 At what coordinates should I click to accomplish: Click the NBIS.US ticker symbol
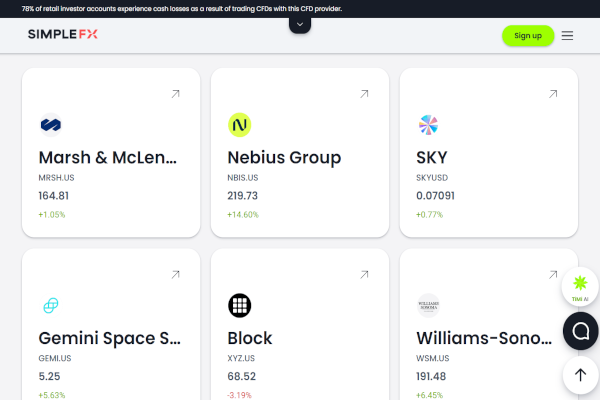[243, 178]
